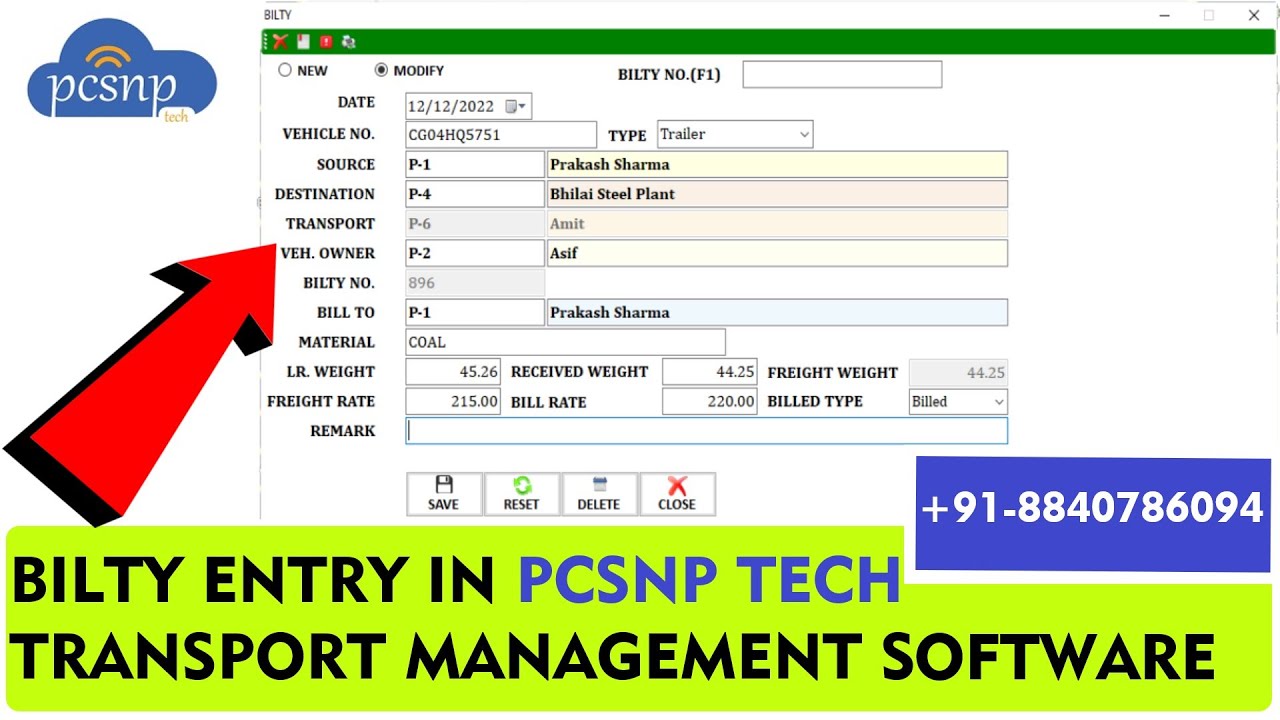Click the RESET button
Viewport: 1280px width, 720px height.
click(x=522, y=494)
